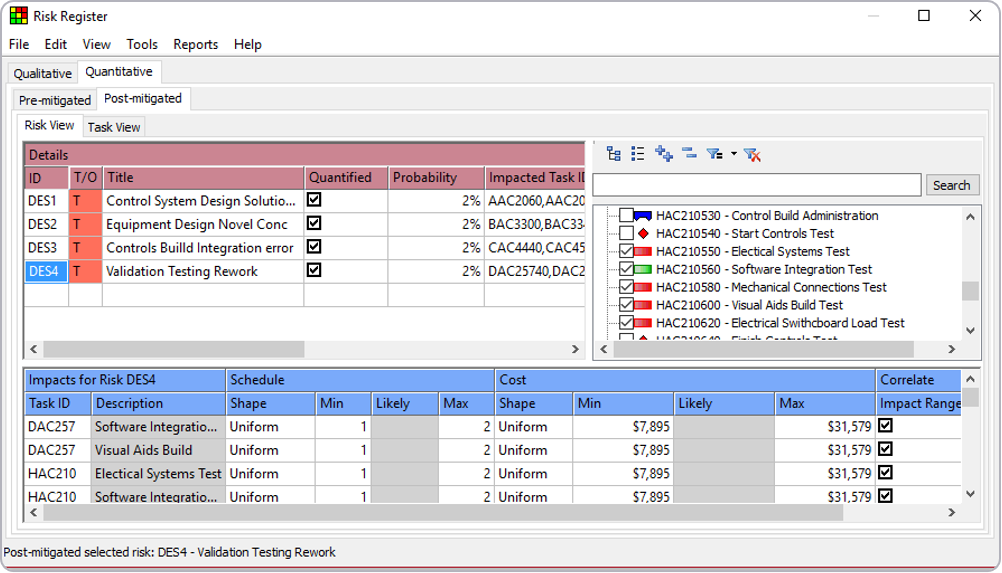Screen dimensions: 1002x573
Task: Check the HAC210530 Control Build Administration box
Action: (626, 215)
